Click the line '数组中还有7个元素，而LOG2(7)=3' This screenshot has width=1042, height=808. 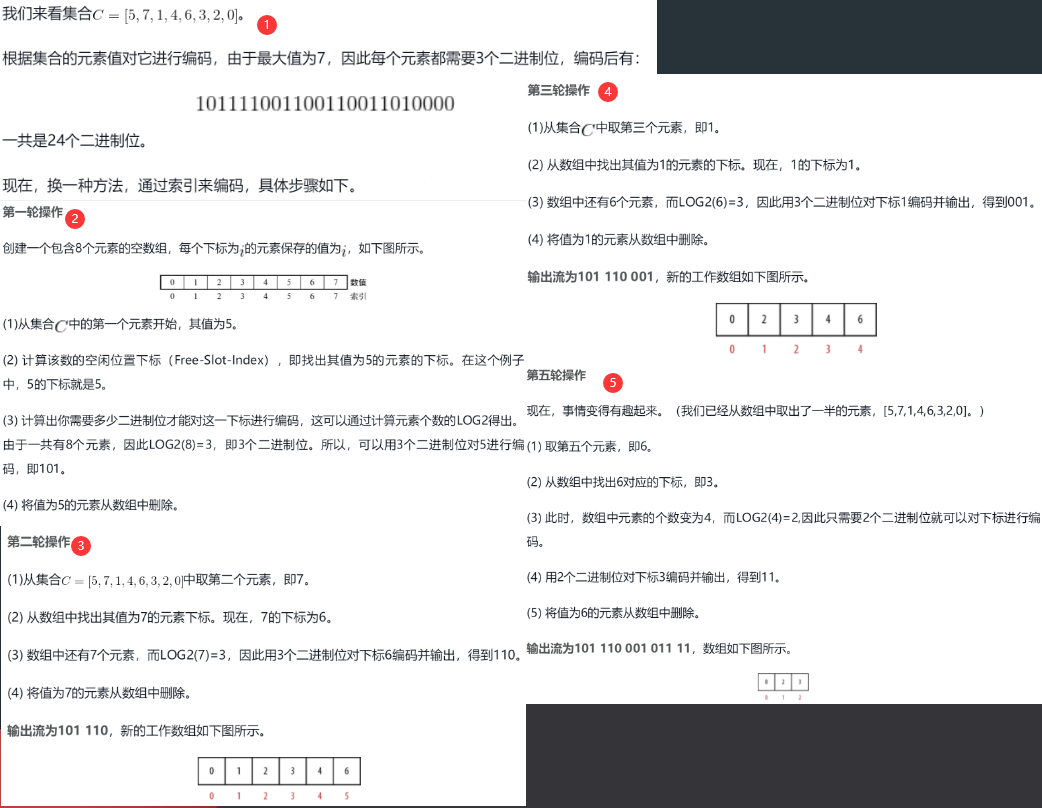(264, 655)
